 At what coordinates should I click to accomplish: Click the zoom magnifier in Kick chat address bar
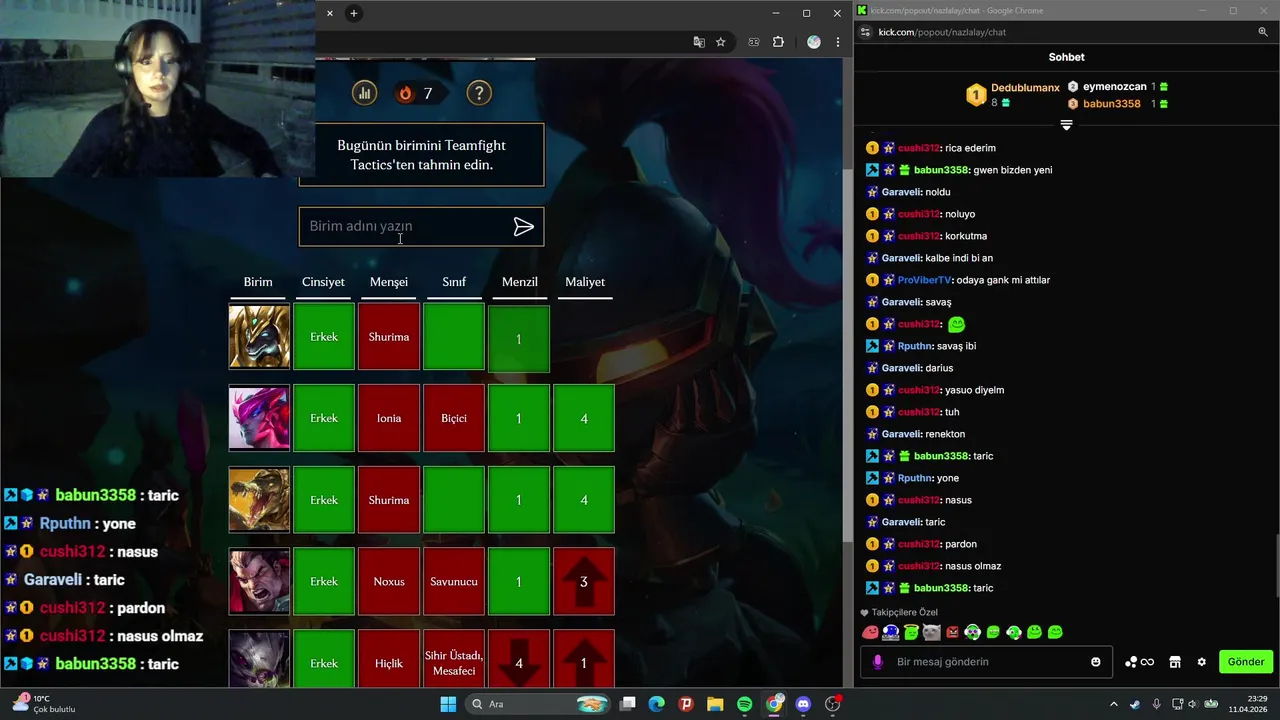[1263, 32]
